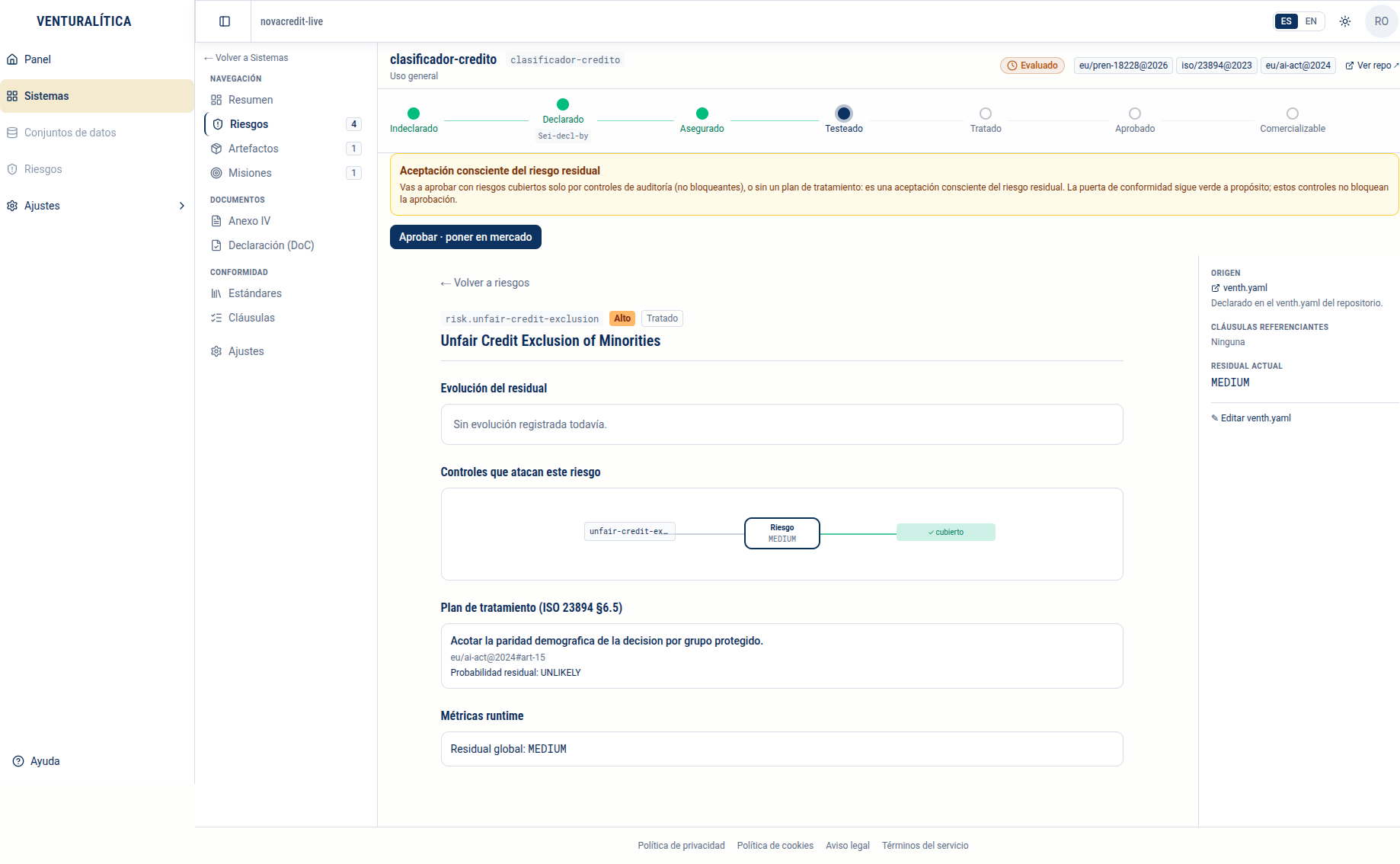This screenshot has width=1400, height=864.
Task: Click the Alto severity badge
Action: click(622, 318)
